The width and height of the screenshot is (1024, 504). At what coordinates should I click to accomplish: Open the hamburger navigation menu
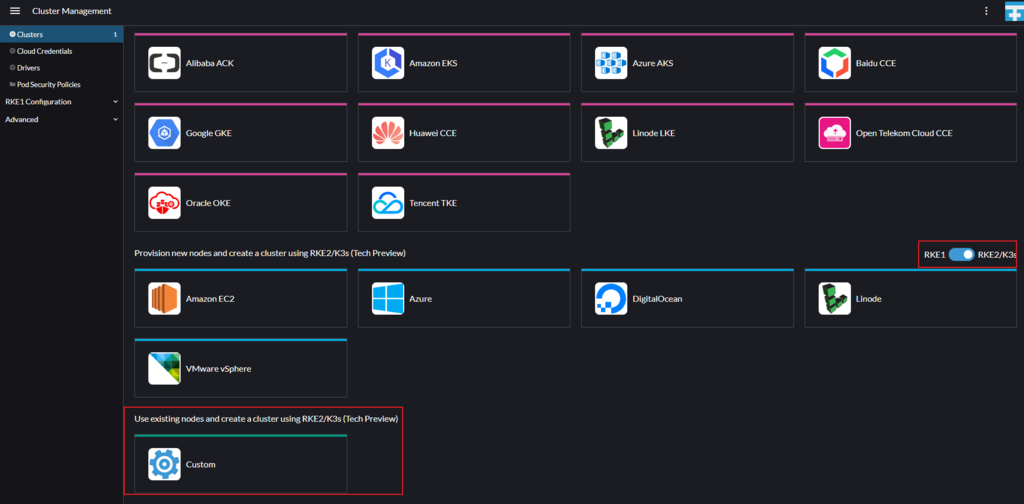(x=15, y=11)
